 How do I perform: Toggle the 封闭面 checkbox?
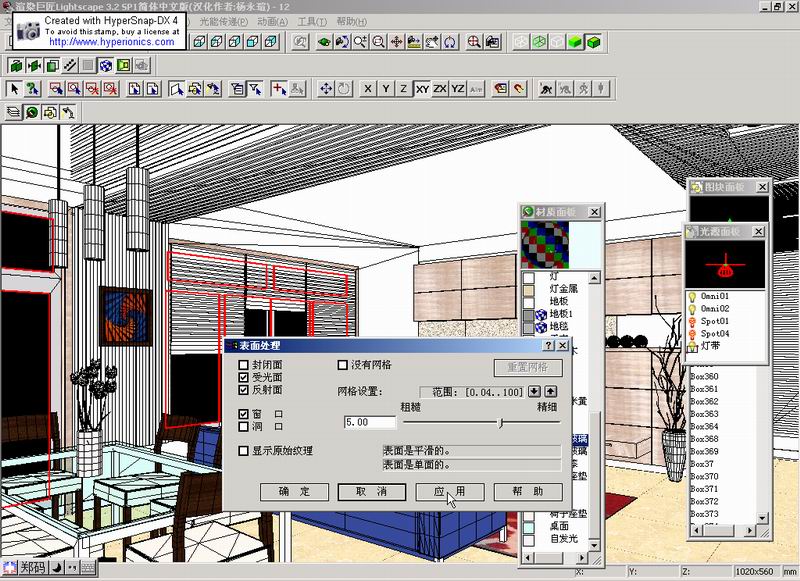coord(243,365)
